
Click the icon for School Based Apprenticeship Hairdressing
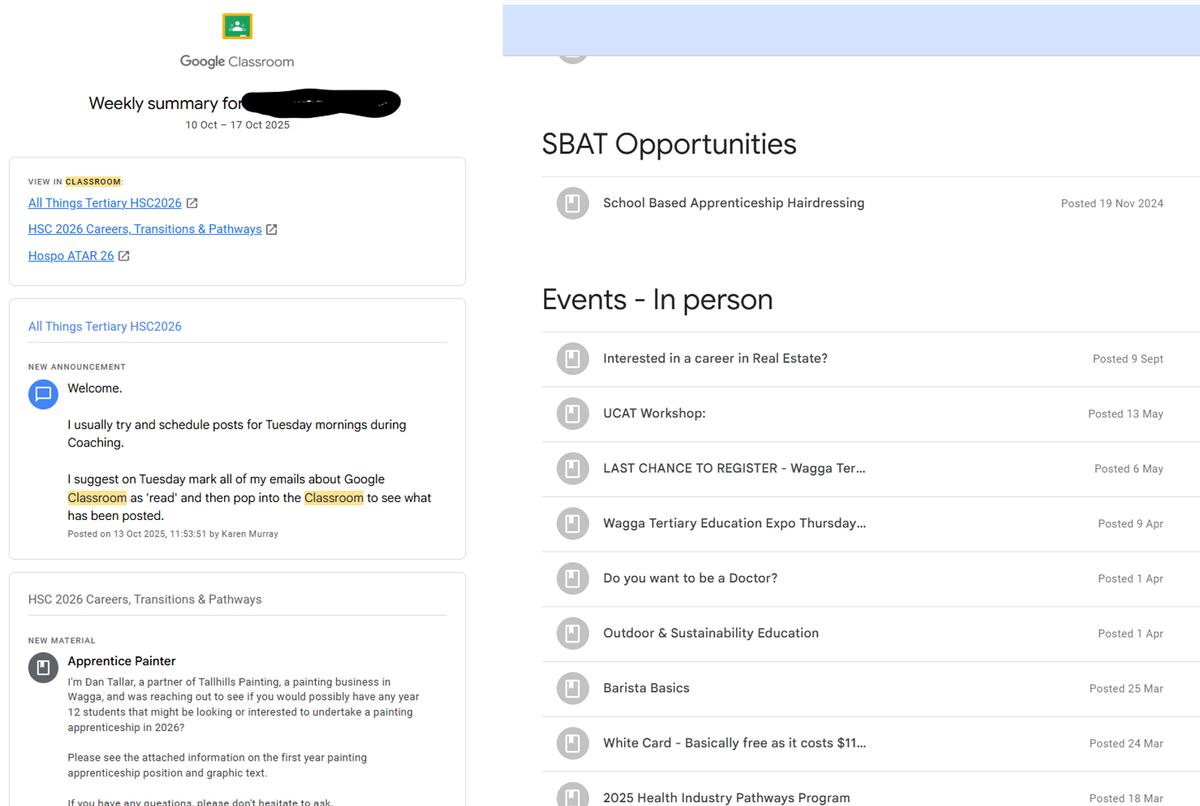click(x=572, y=203)
